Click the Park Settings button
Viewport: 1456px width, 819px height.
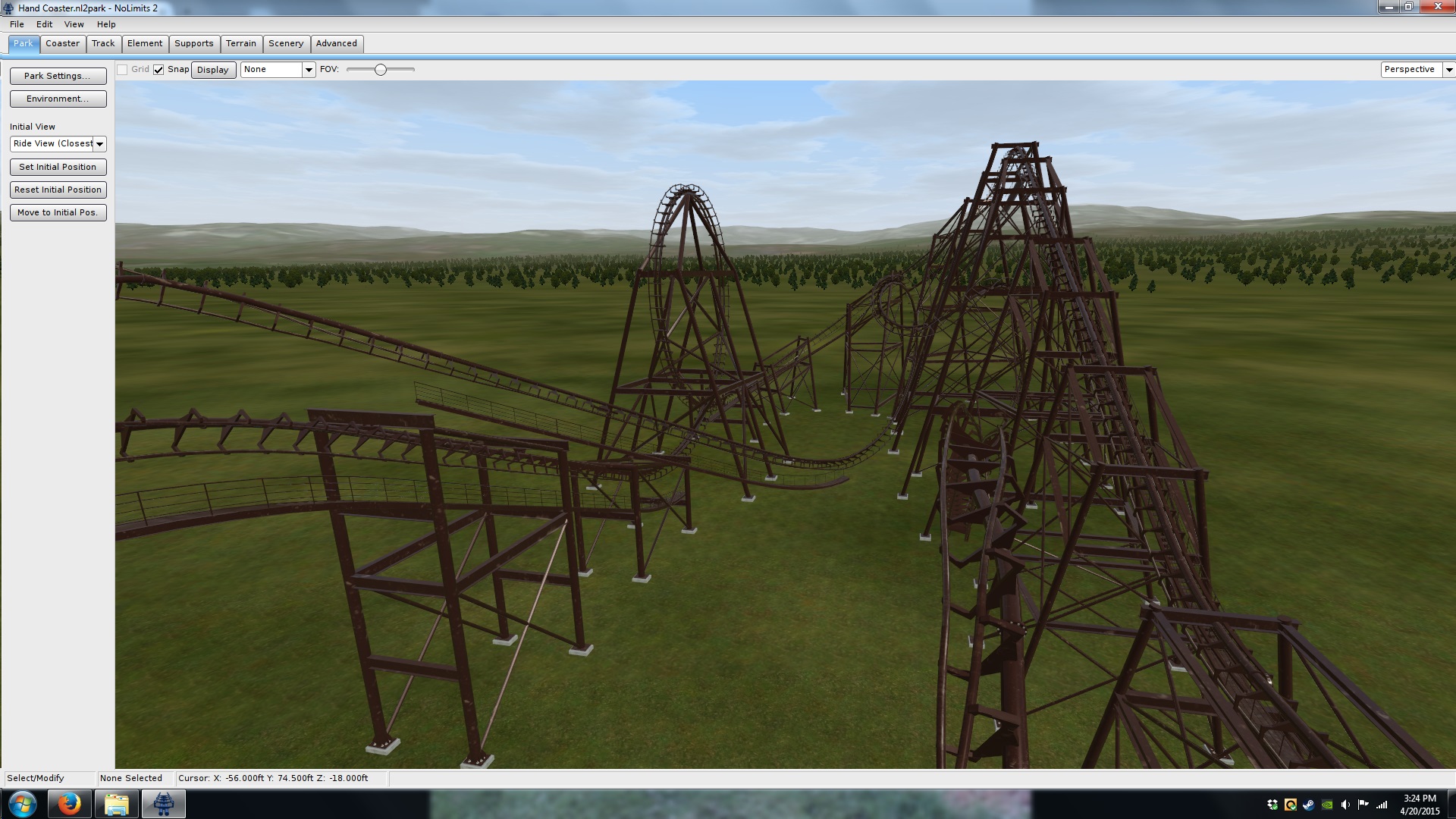(58, 76)
